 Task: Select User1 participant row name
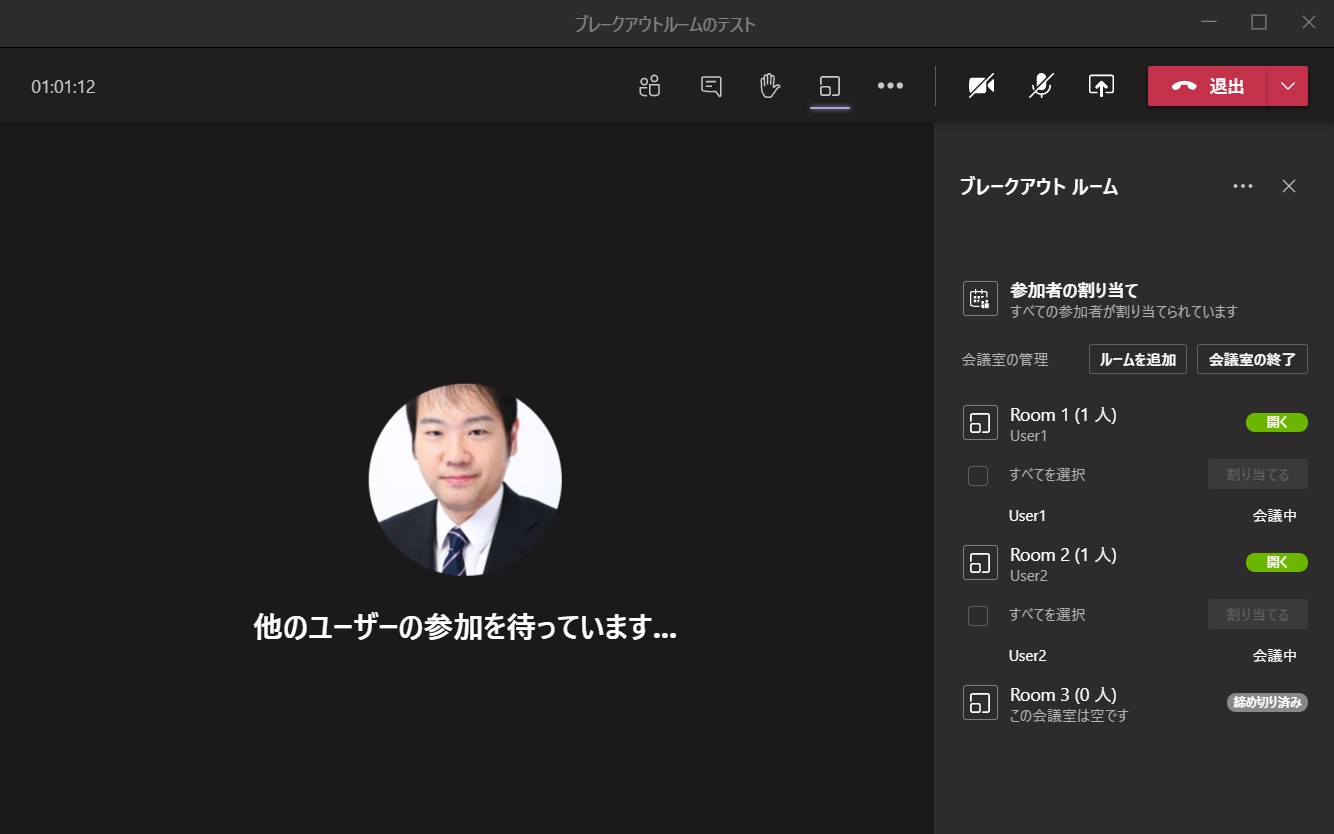(x=1027, y=516)
